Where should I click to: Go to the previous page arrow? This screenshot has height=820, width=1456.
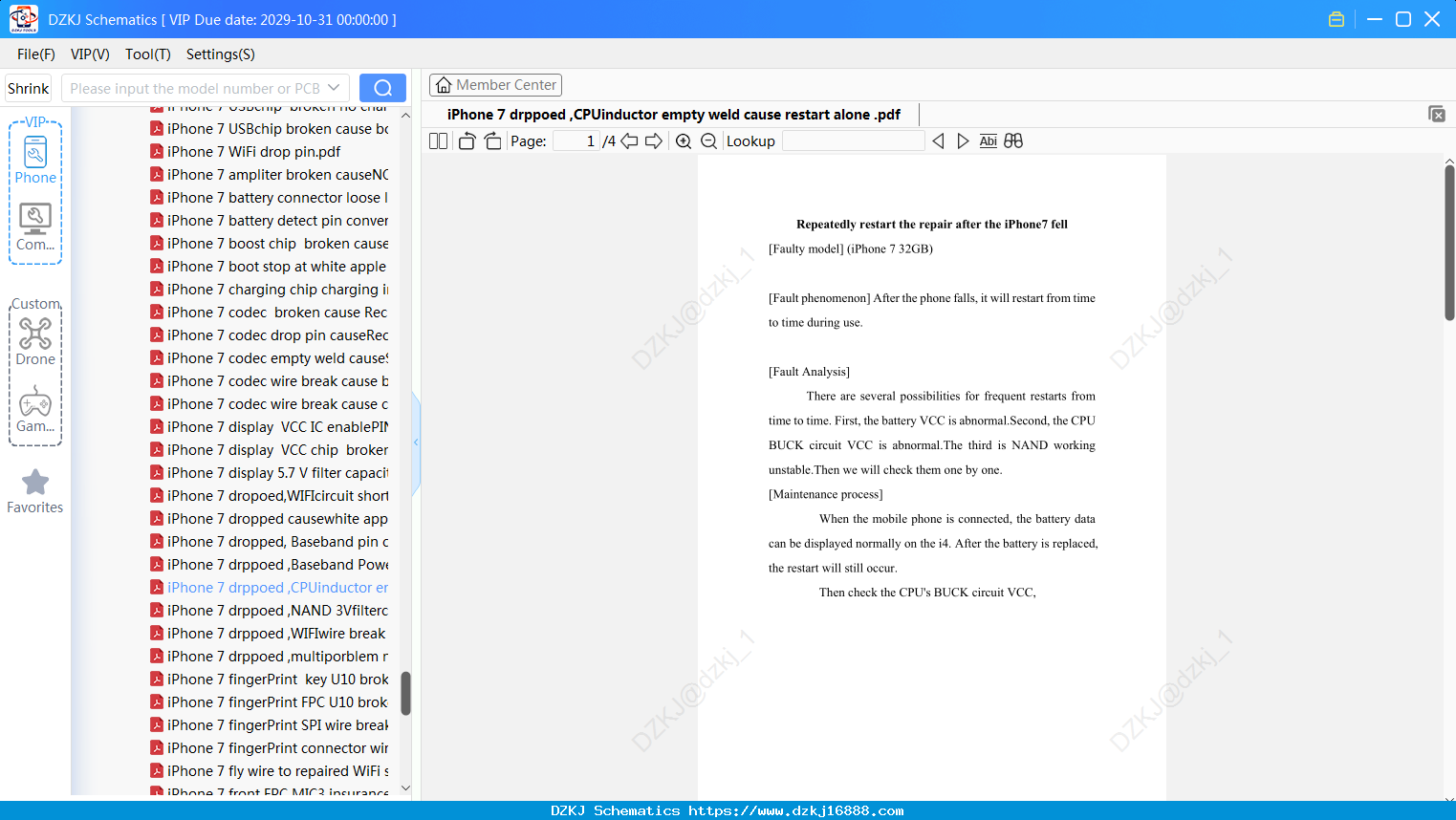click(629, 141)
